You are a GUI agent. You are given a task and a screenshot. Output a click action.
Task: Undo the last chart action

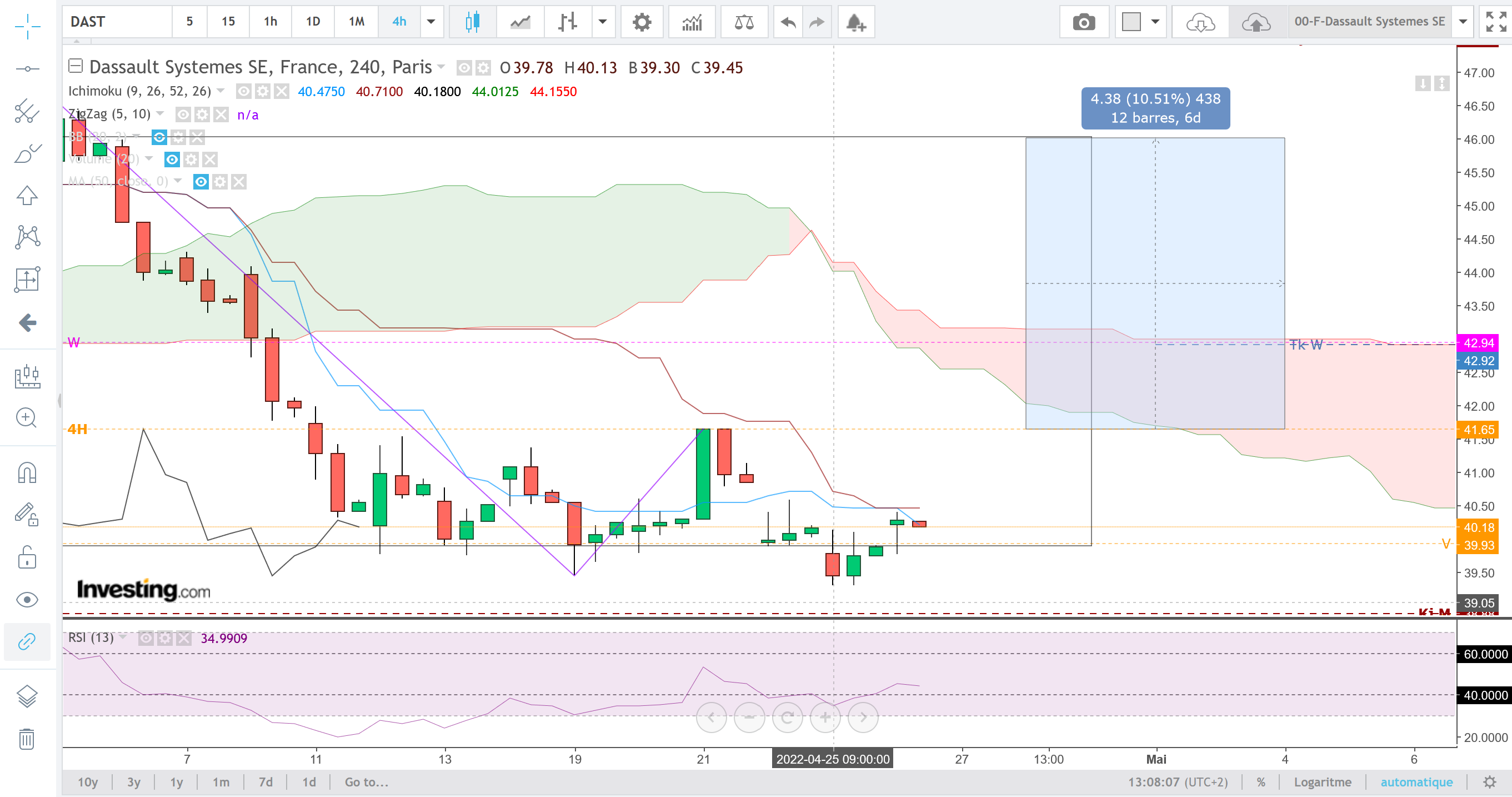tap(788, 22)
